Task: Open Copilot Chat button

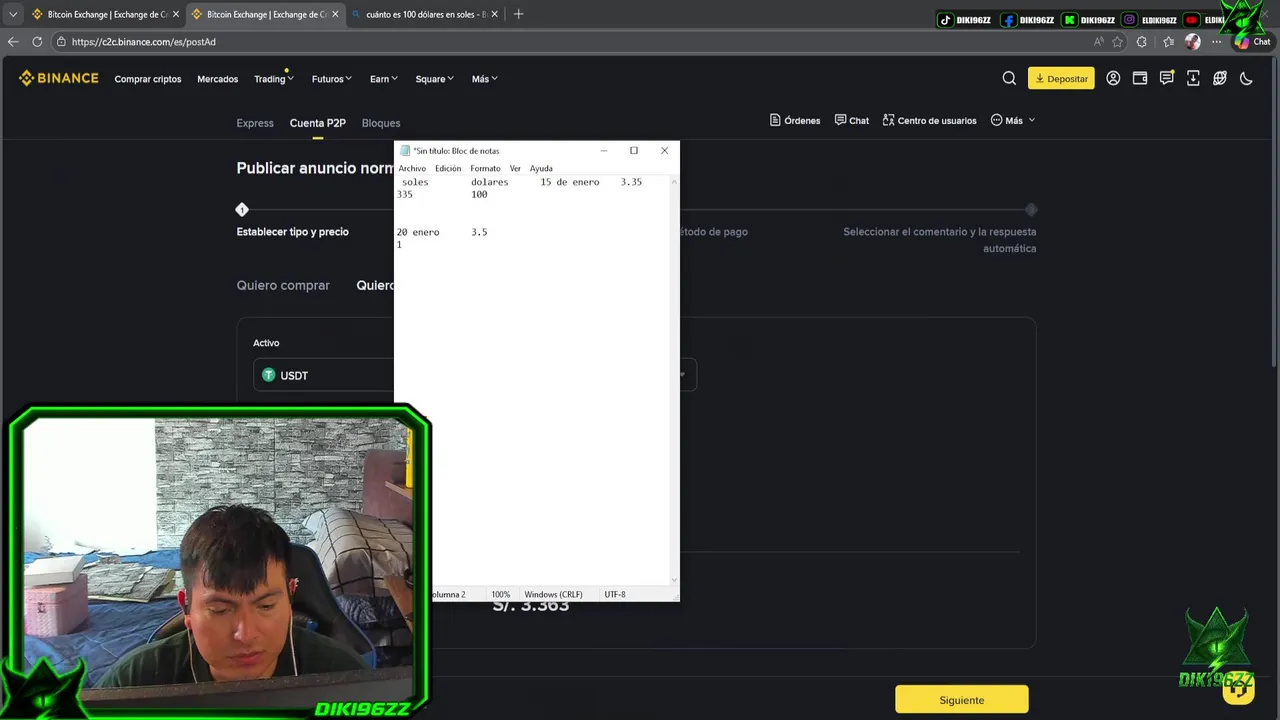Action: click(x=1252, y=42)
